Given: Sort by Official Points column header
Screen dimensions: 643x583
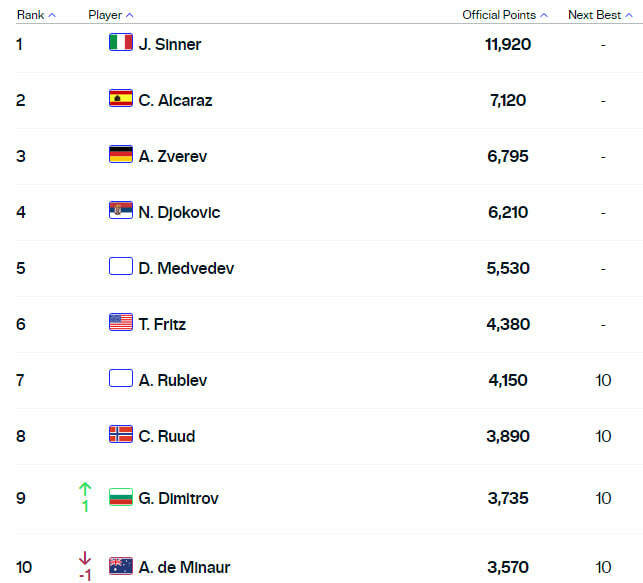Looking at the screenshot, I should 505,15.
